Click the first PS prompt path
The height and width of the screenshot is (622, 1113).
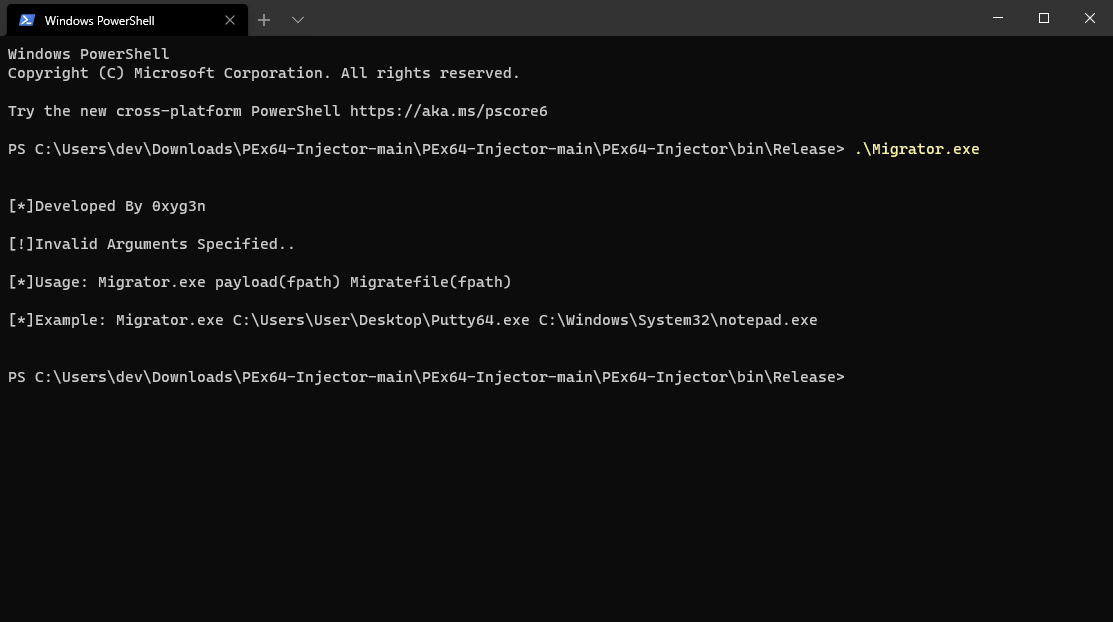point(425,149)
